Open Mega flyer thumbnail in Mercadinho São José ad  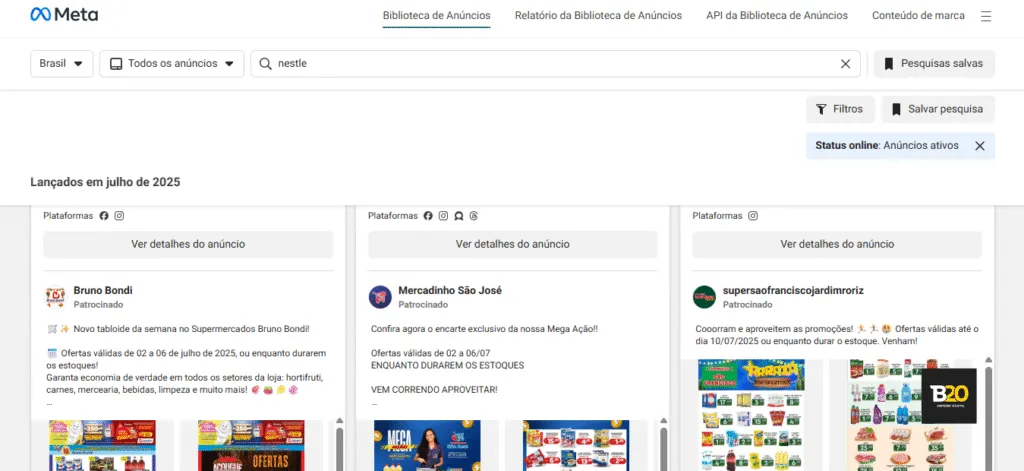coord(428,446)
